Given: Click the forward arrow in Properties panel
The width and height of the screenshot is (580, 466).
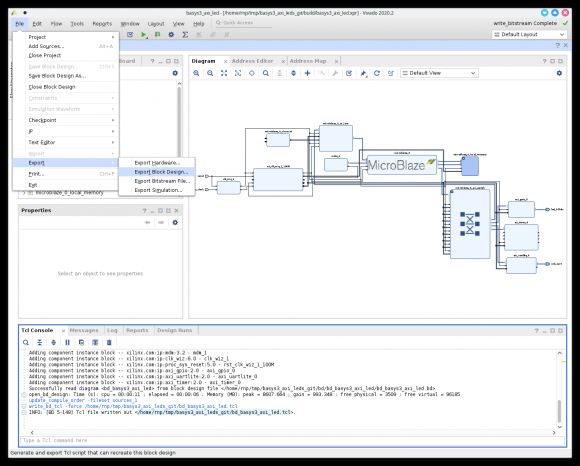Looking at the screenshot, I should pyautogui.click(x=161, y=222).
